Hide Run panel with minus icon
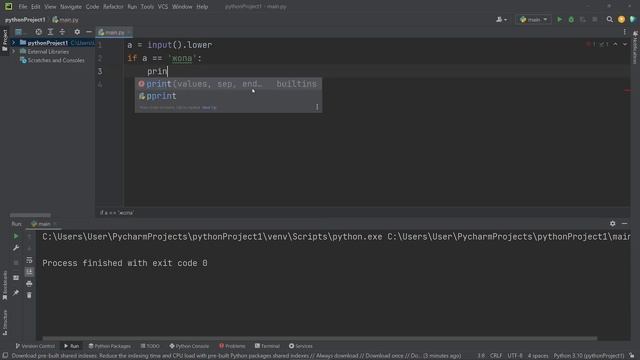 click(x=624, y=224)
